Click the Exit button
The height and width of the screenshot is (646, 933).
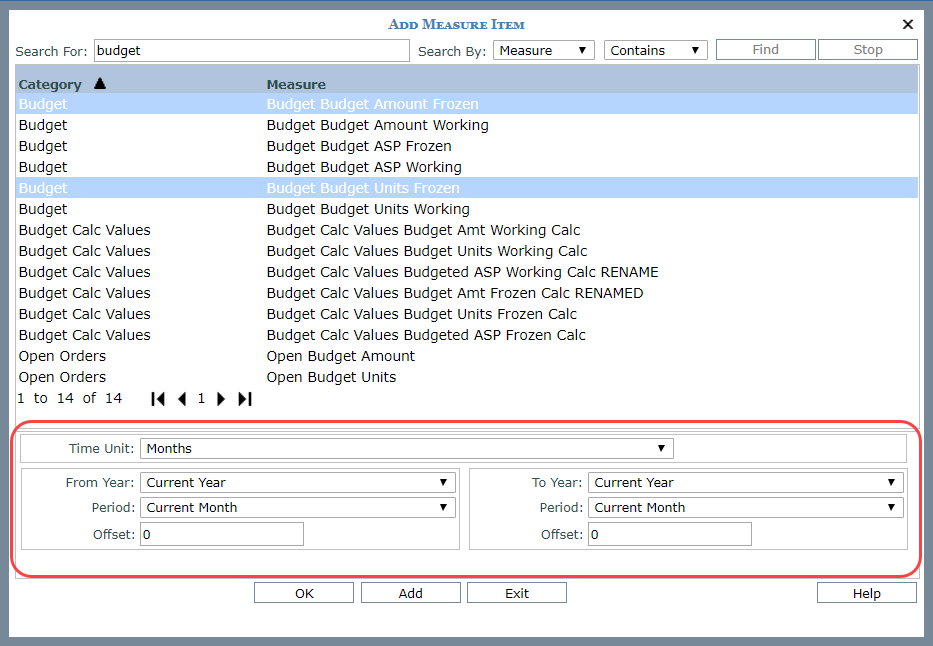516,593
